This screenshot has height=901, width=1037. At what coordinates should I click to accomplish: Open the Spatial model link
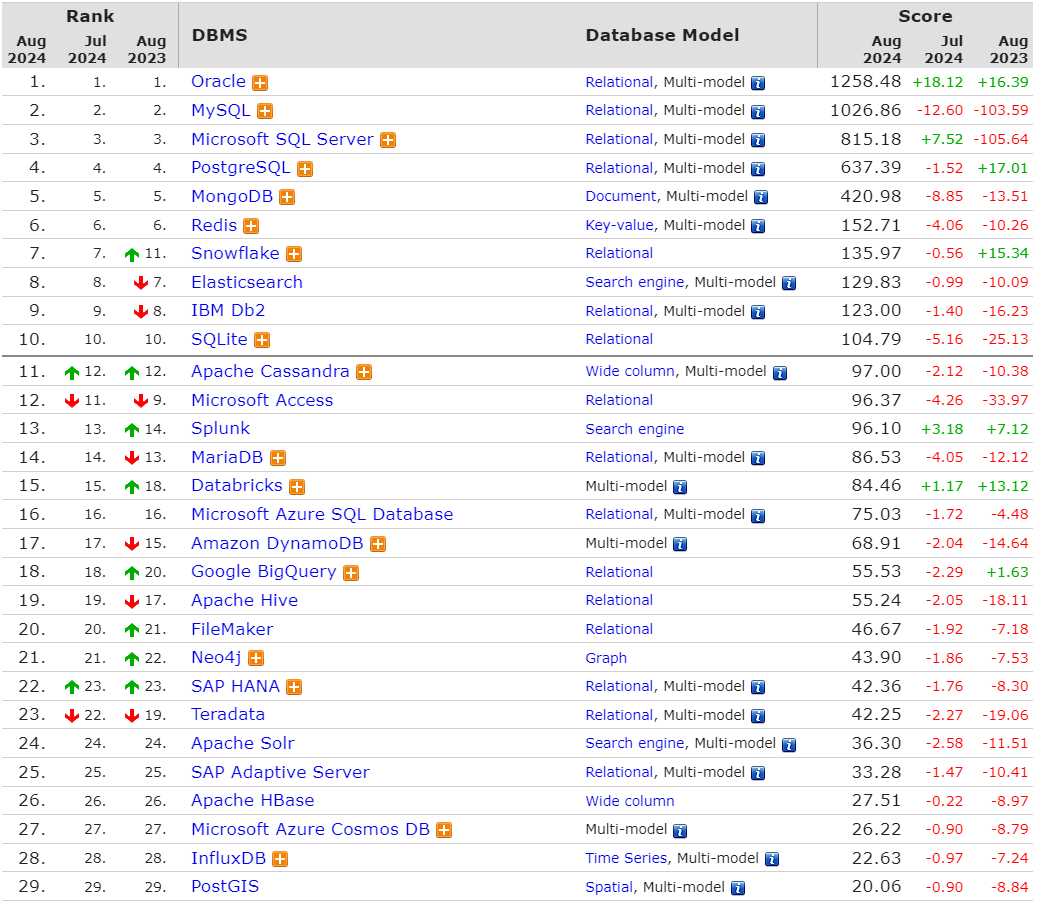click(609, 887)
